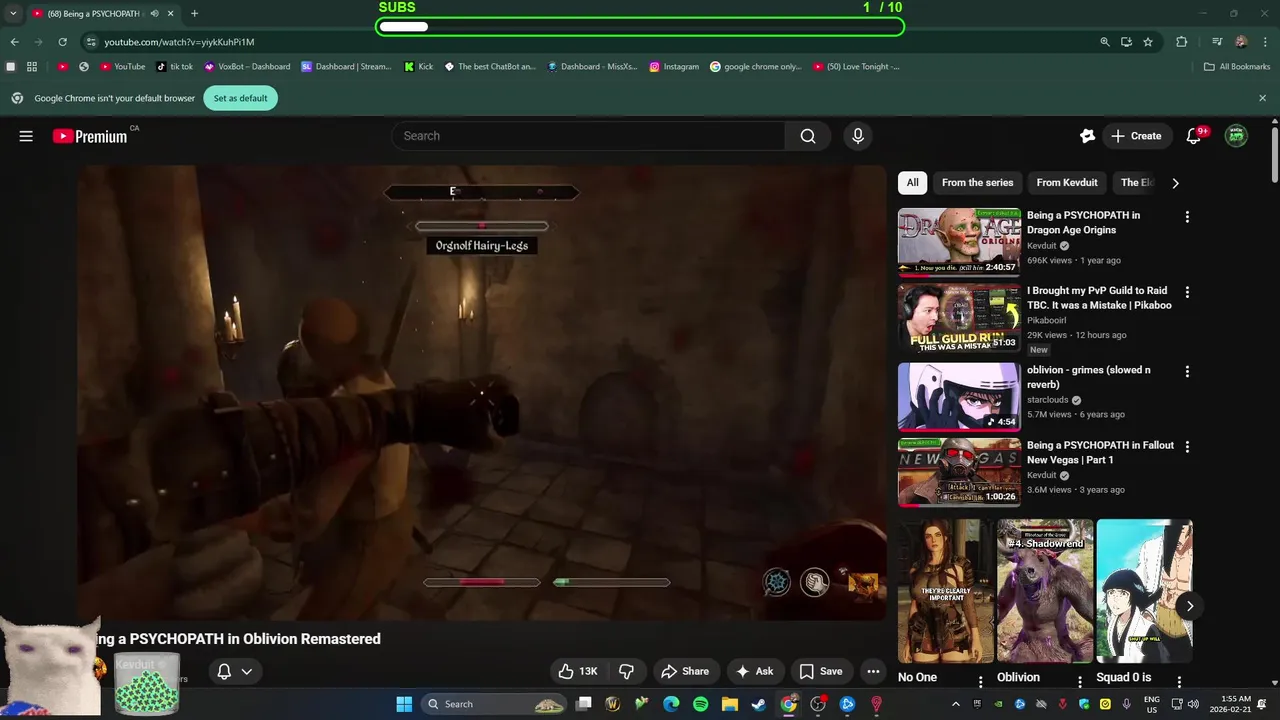
Task: Open the Chrome tab search chevron
Action: point(13,14)
